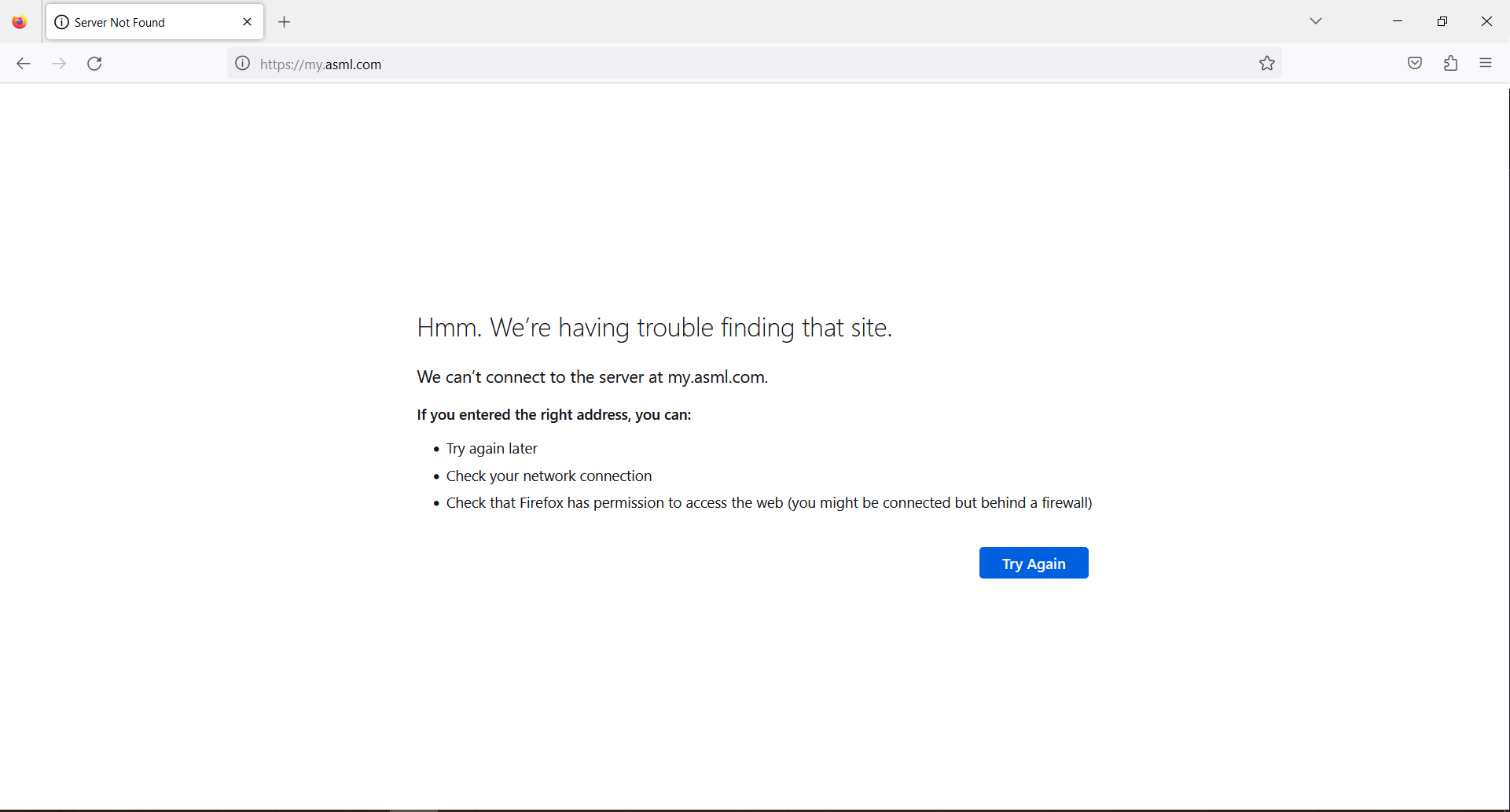Image resolution: width=1510 pixels, height=812 pixels.
Task: Open the Firefox application menu
Action: (x=1486, y=63)
